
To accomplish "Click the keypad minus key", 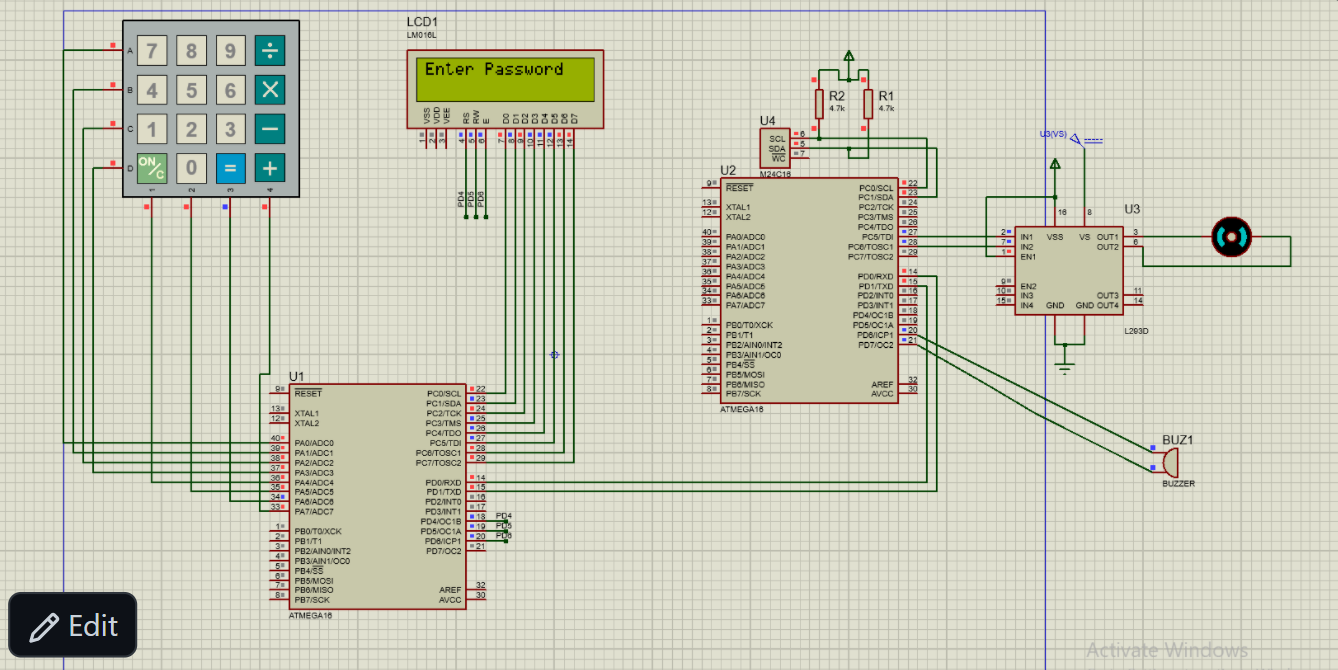I will 270,129.
